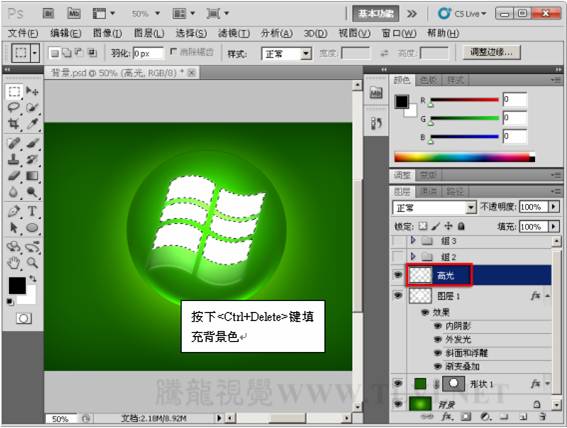Viewport: 567px width, 428px height.
Task: Select the Spot Healing Brush tool
Action: [x=14, y=143]
